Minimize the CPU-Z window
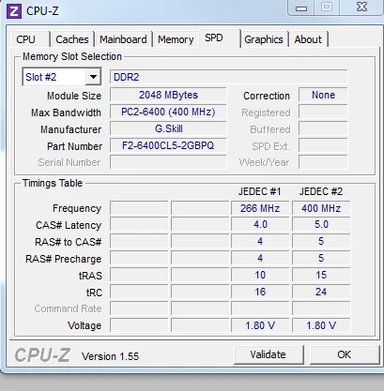 pyautogui.click(x=301, y=7)
